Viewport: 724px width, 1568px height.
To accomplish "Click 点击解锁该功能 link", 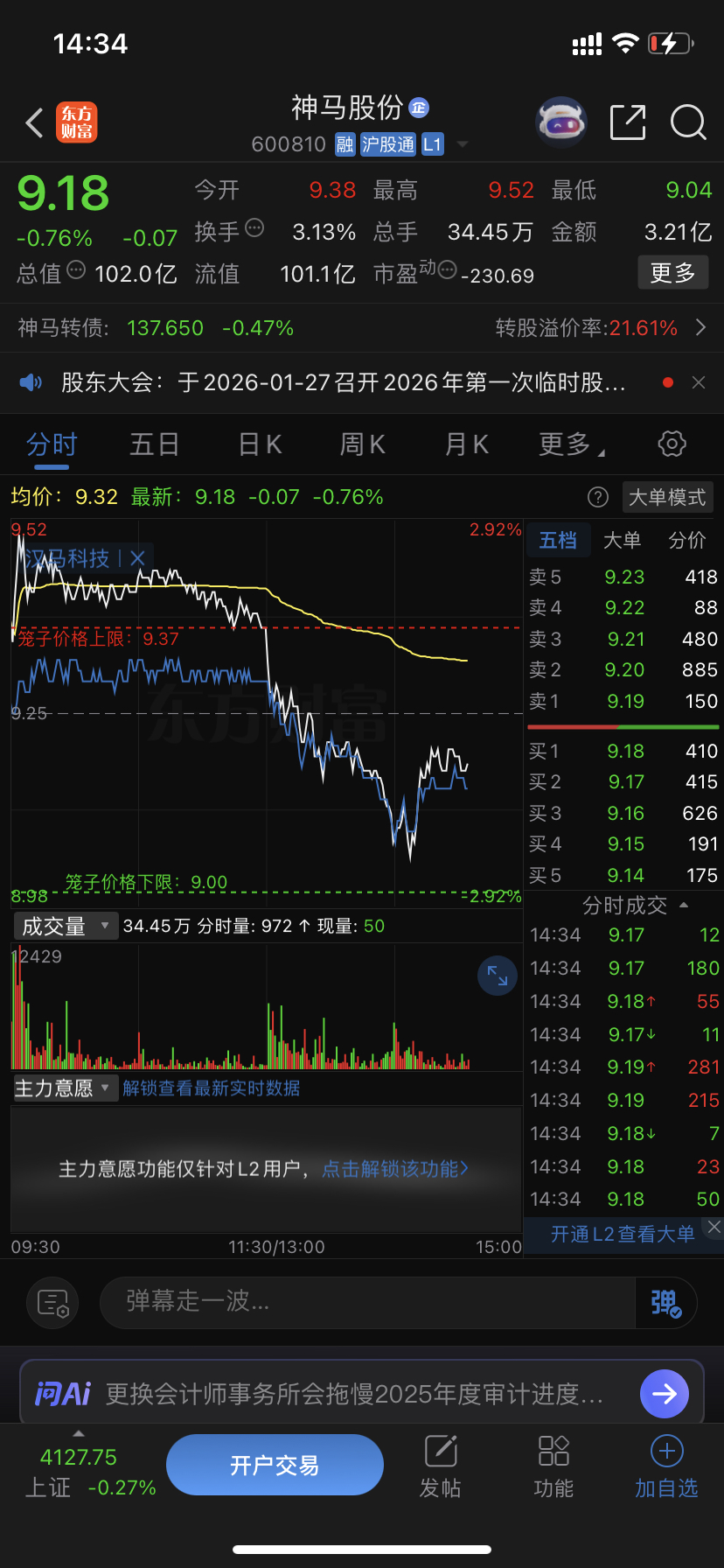I will point(395,1169).
